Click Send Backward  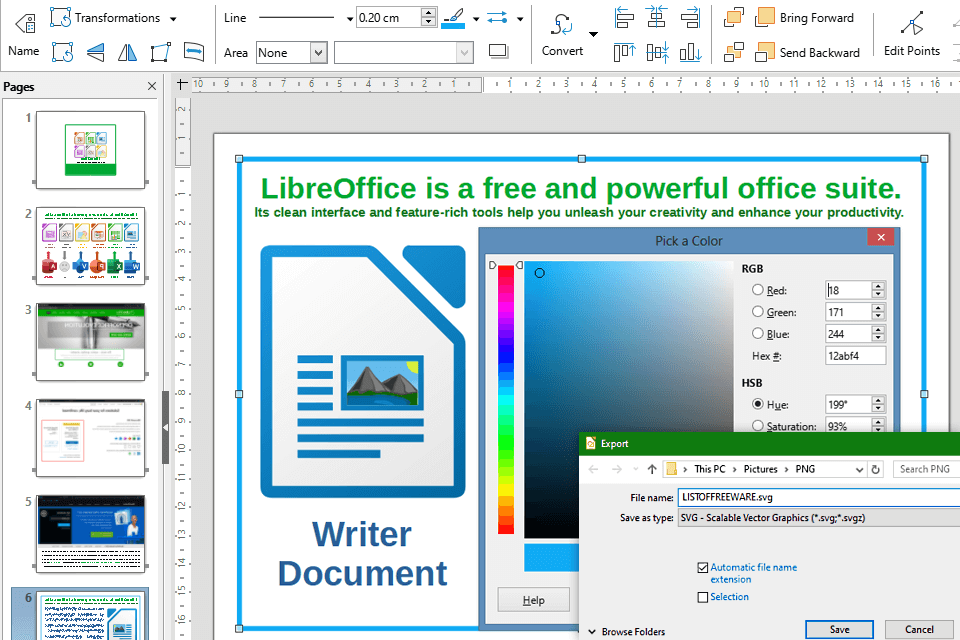tap(808, 52)
